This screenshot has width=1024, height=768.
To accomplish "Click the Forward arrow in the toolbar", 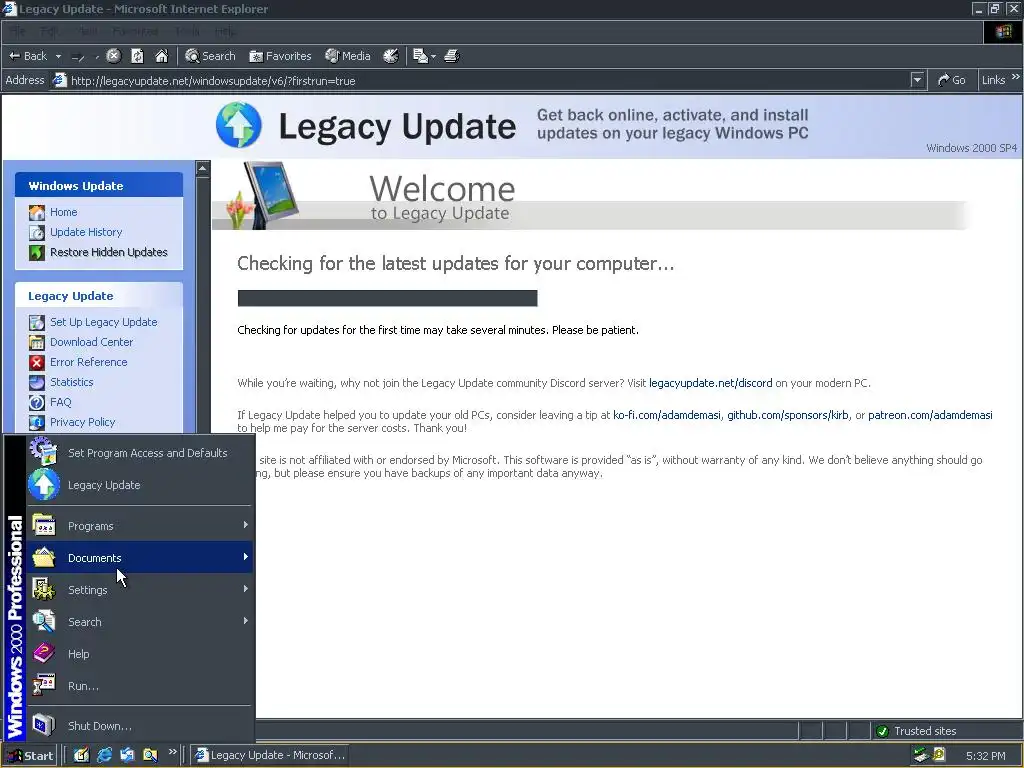I will click(x=78, y=56).
